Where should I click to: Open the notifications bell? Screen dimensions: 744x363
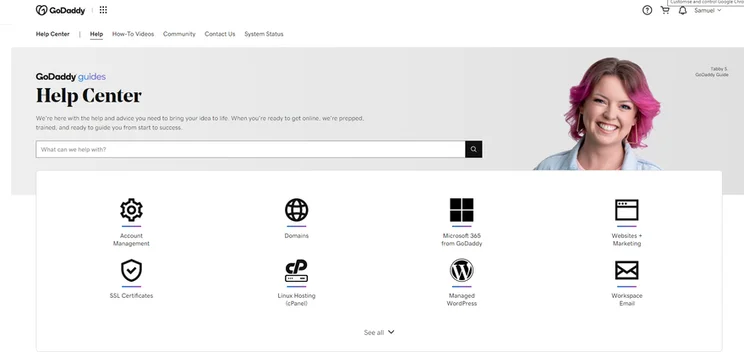point(682,10)
